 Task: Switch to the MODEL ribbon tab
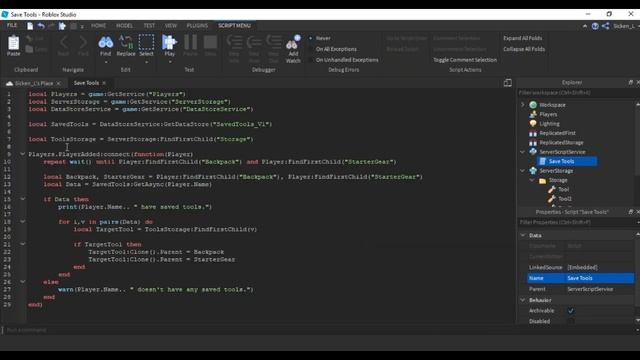[x=124, y=25]
